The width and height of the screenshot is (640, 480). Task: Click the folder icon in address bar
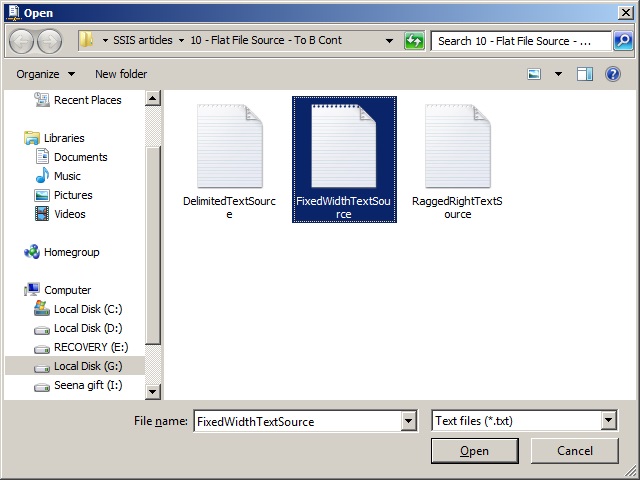click(x=87, y=40)
